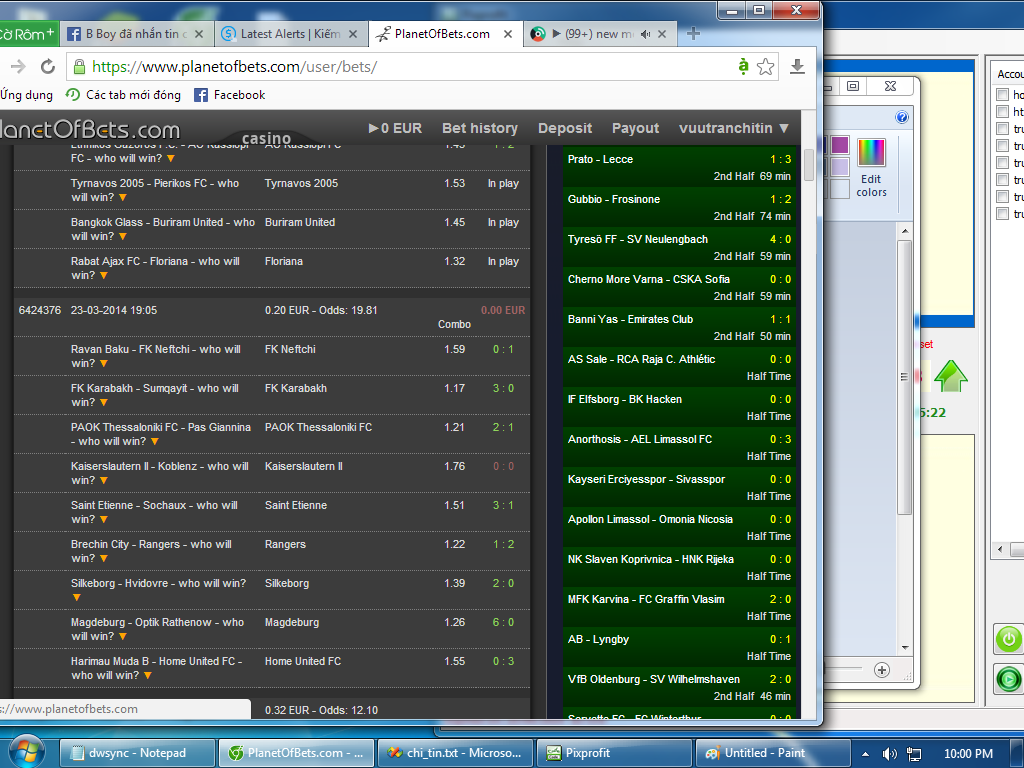Click the green power button in background app

(1008, 639)
